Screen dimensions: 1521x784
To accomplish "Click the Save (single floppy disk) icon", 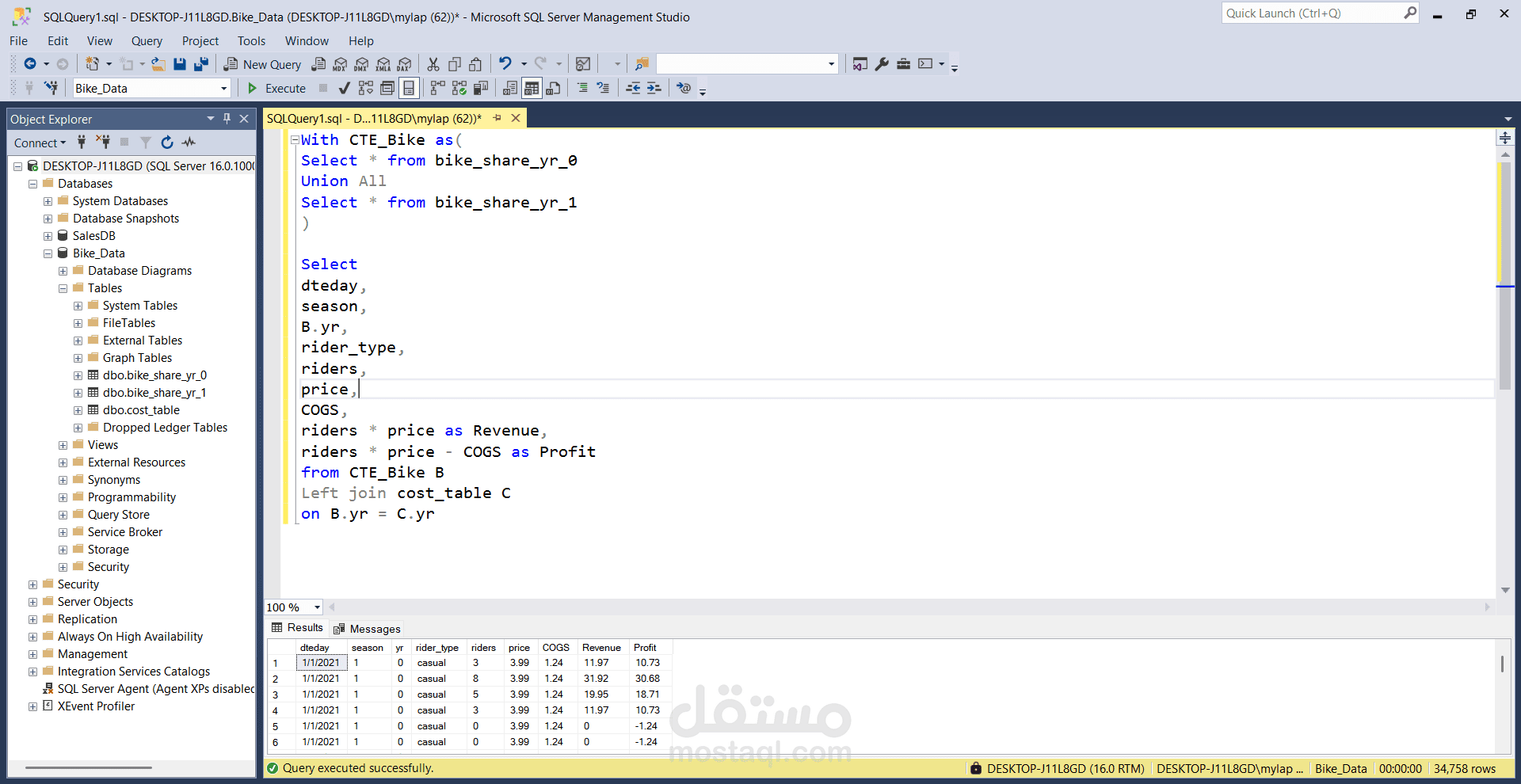I will coord(180,64).
